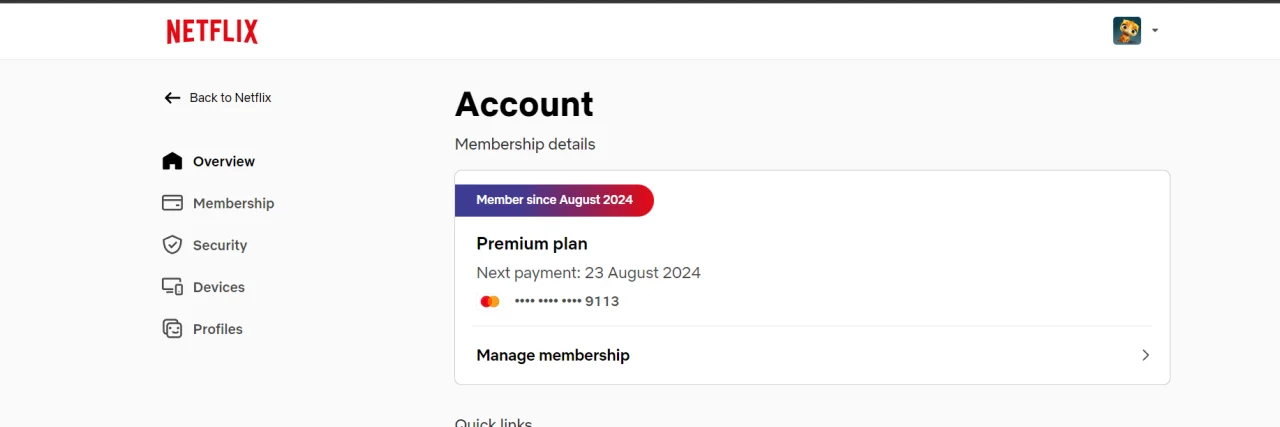Screen dimensions: 1280x427
Task: Open Manage membership via right chevron
Action: click(1146, 355)
